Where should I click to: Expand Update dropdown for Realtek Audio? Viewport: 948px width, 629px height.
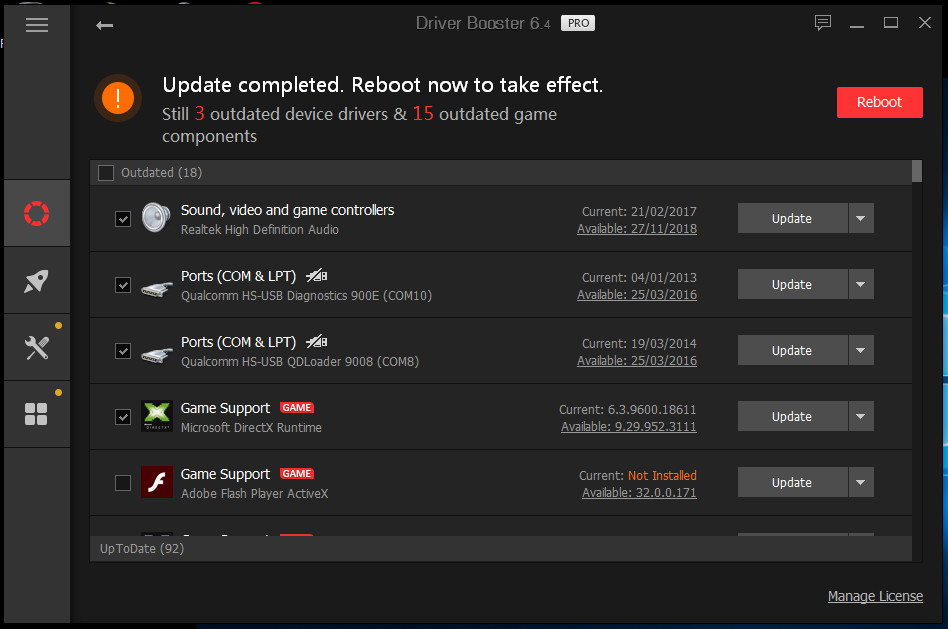861,218
